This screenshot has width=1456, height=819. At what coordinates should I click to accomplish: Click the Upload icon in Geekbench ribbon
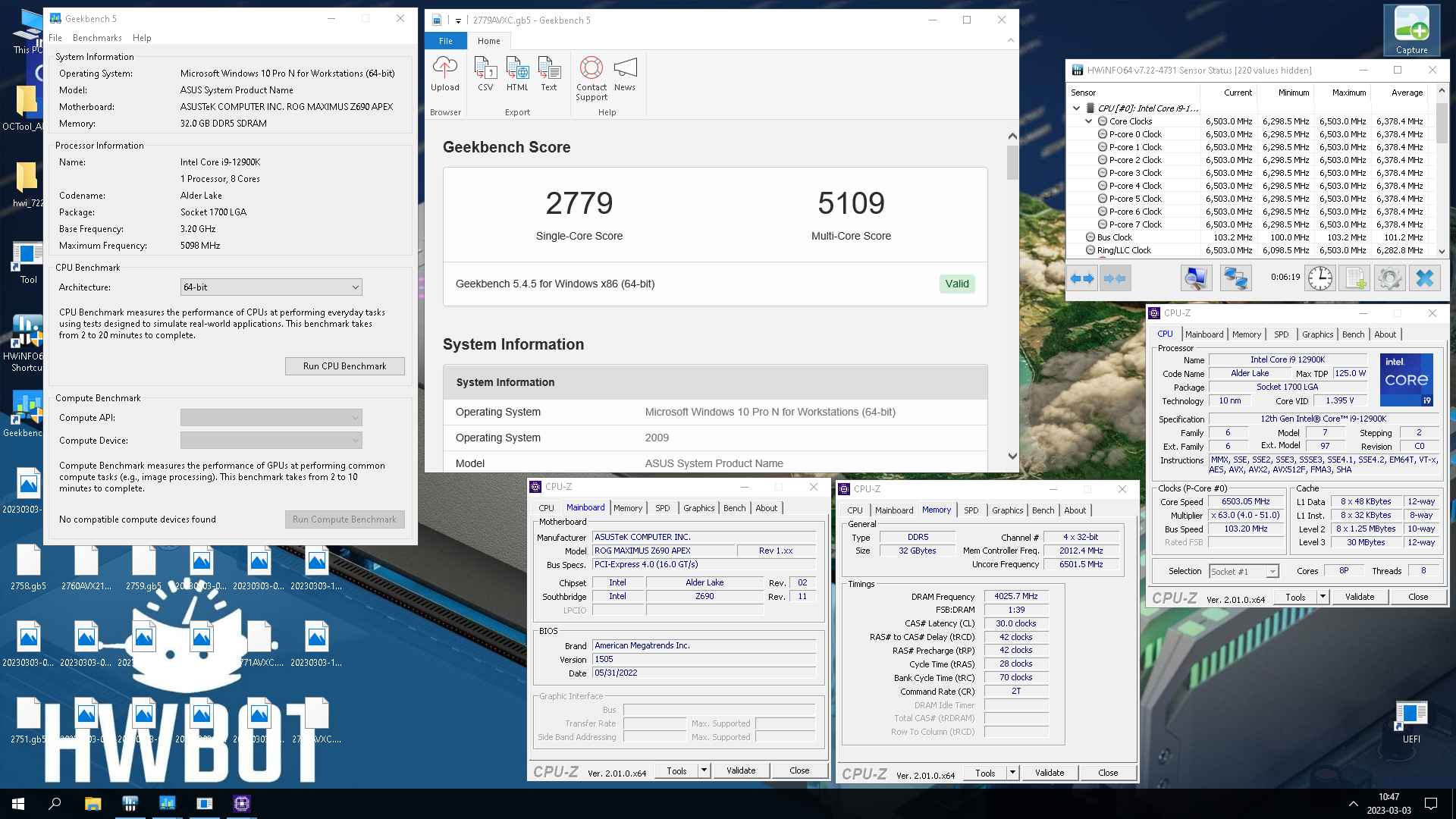[x=444, y=74]
